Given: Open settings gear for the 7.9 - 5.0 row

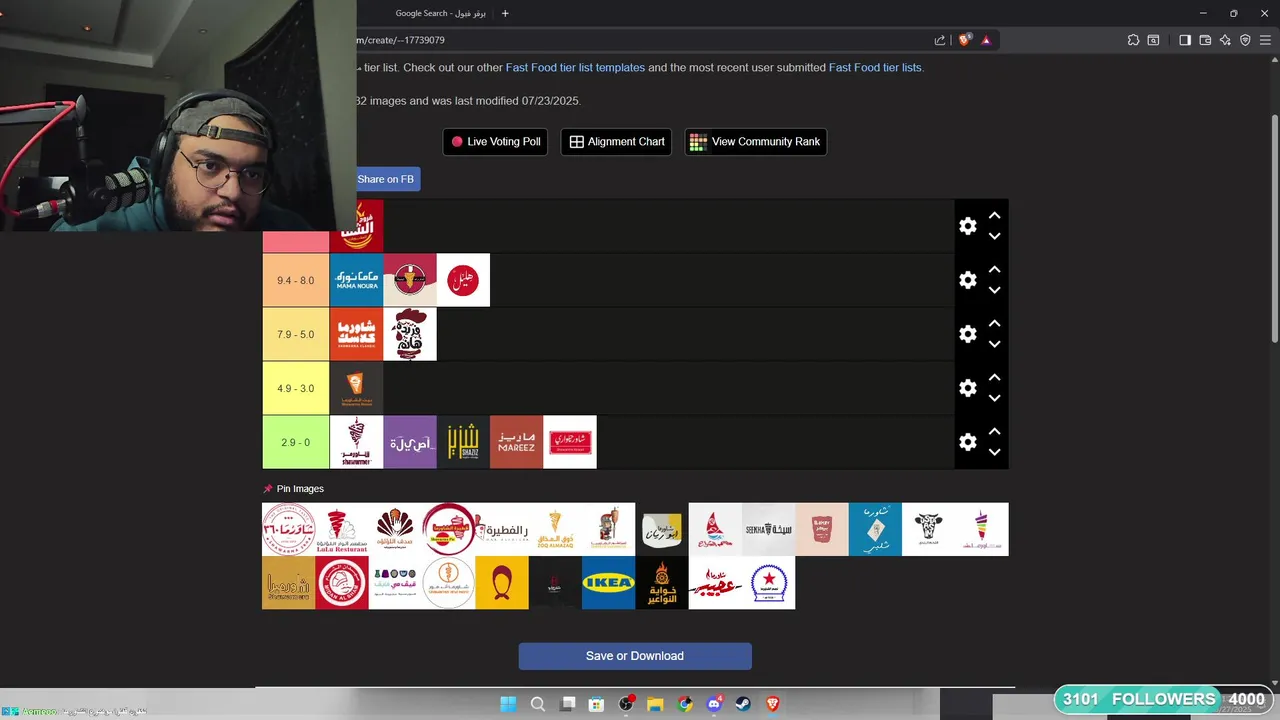Looking at the screenshot, I should click(x=967, y=334).
